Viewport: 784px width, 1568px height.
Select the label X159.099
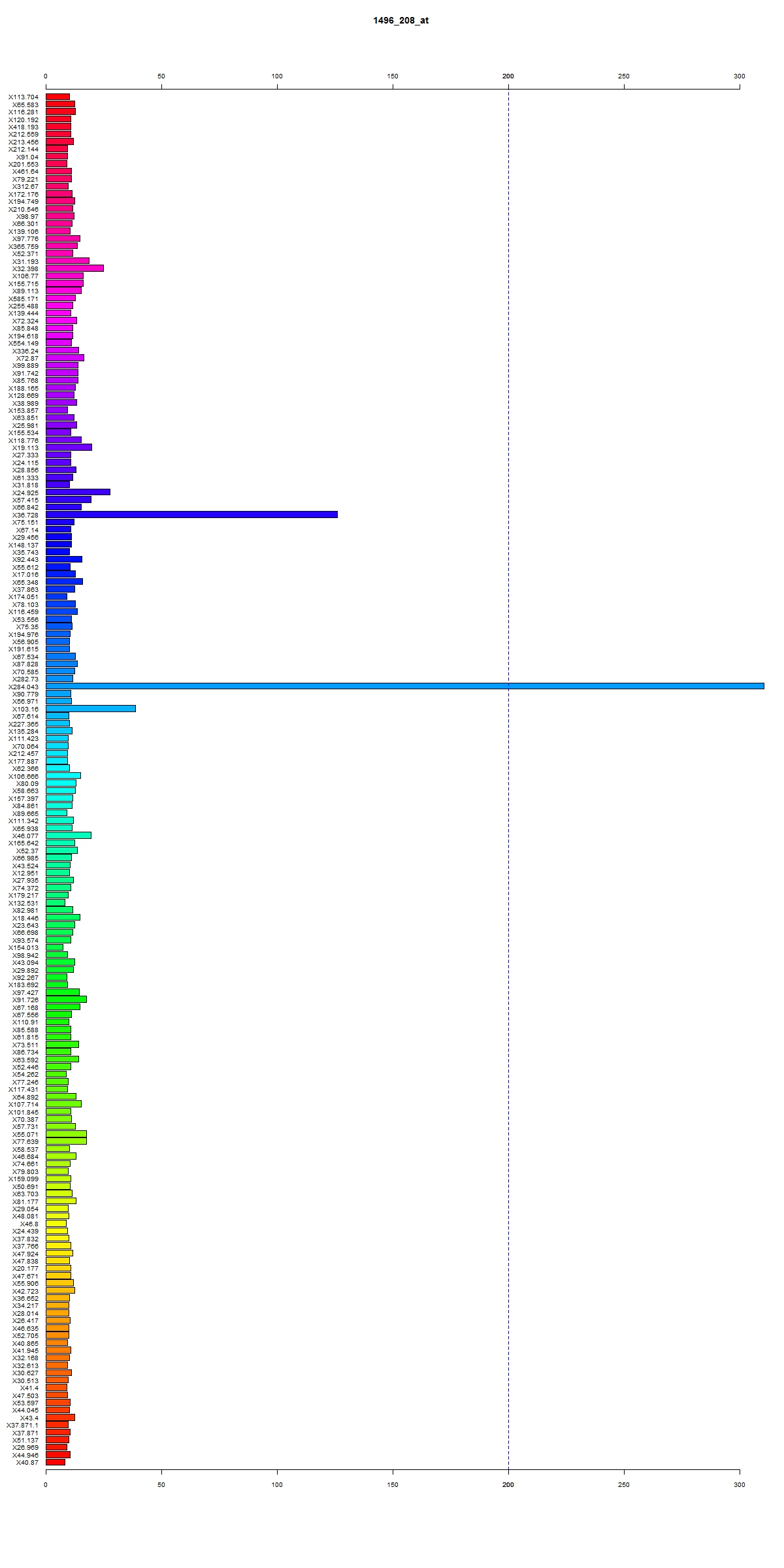[24, 1178]
